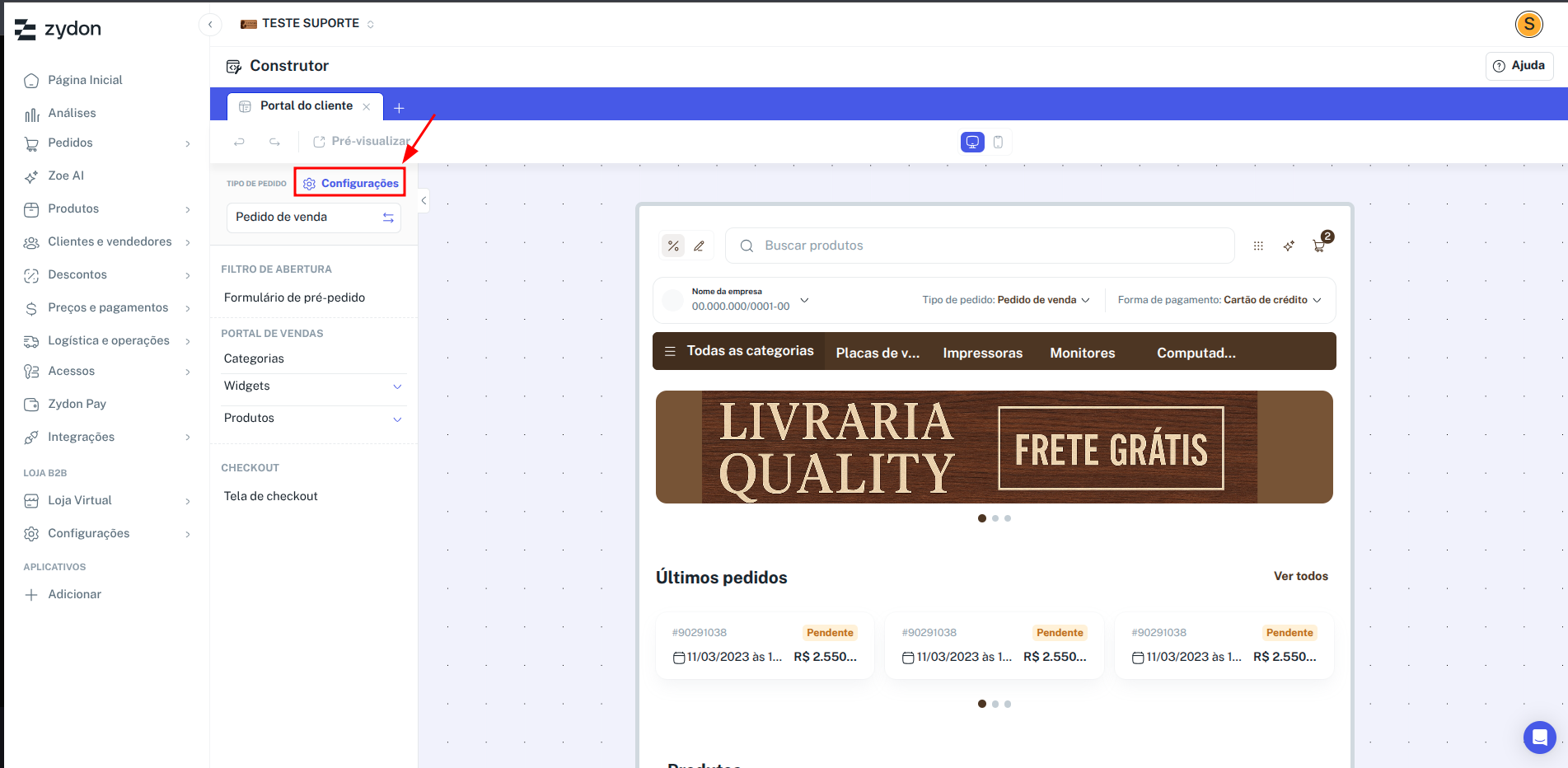Click the Ajuda help button
This screenshot has height=768, width=1568.
click(x=1519, y=66)
